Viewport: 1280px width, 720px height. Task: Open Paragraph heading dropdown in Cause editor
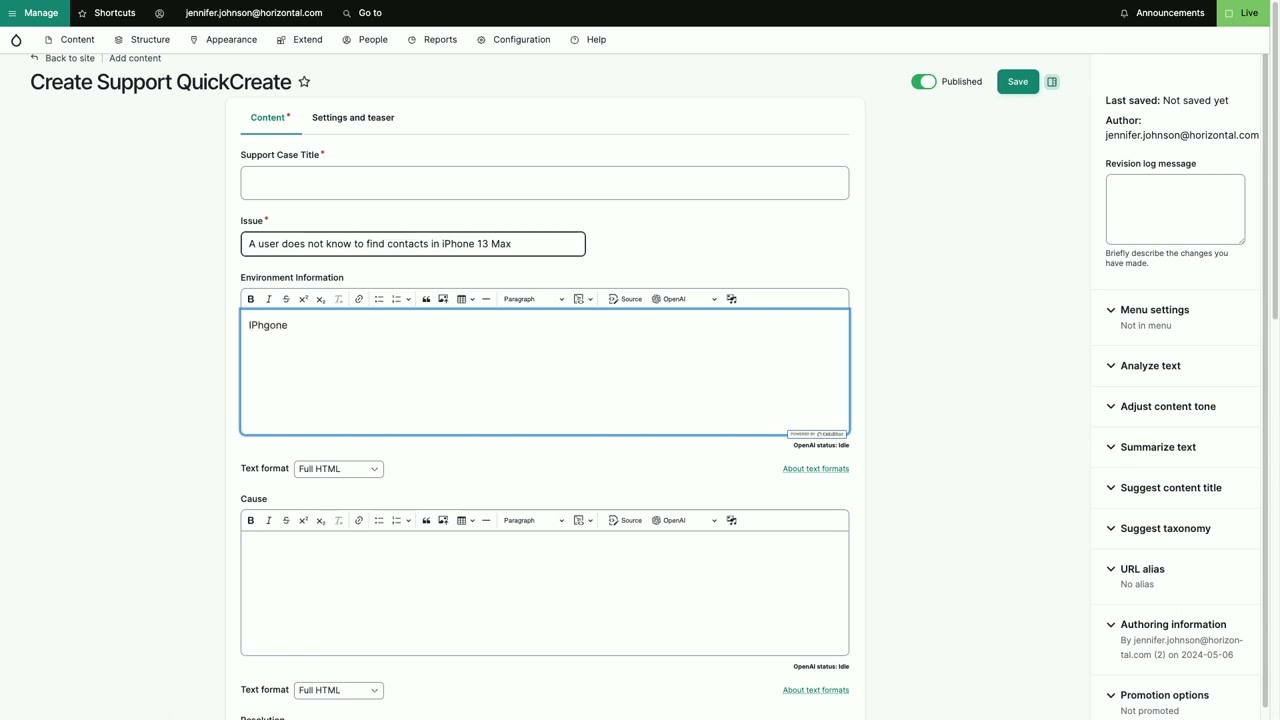click(x=533, y=520)
